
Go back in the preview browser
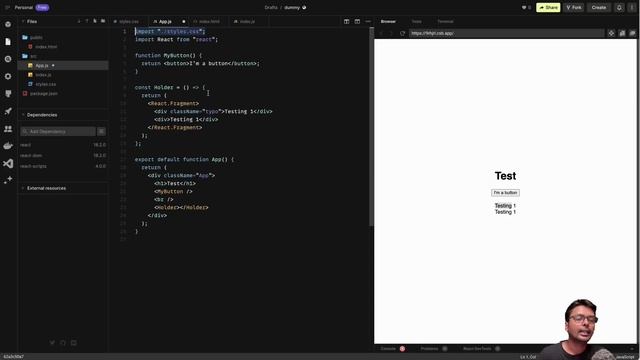point(382,33)
